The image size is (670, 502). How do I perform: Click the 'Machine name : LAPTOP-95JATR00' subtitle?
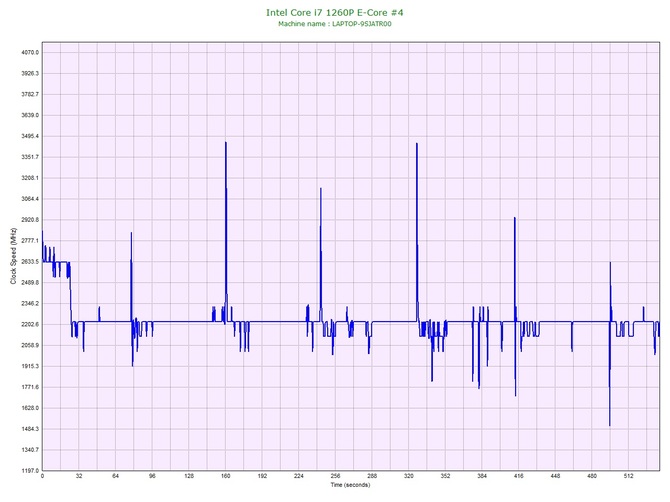pos(335,24)
